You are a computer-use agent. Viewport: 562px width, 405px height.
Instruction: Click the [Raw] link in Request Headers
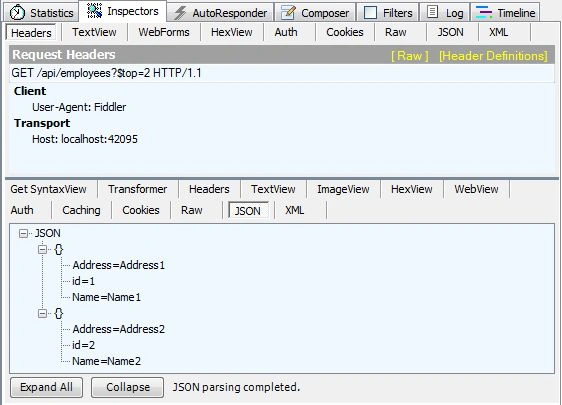tap(410, 56)
